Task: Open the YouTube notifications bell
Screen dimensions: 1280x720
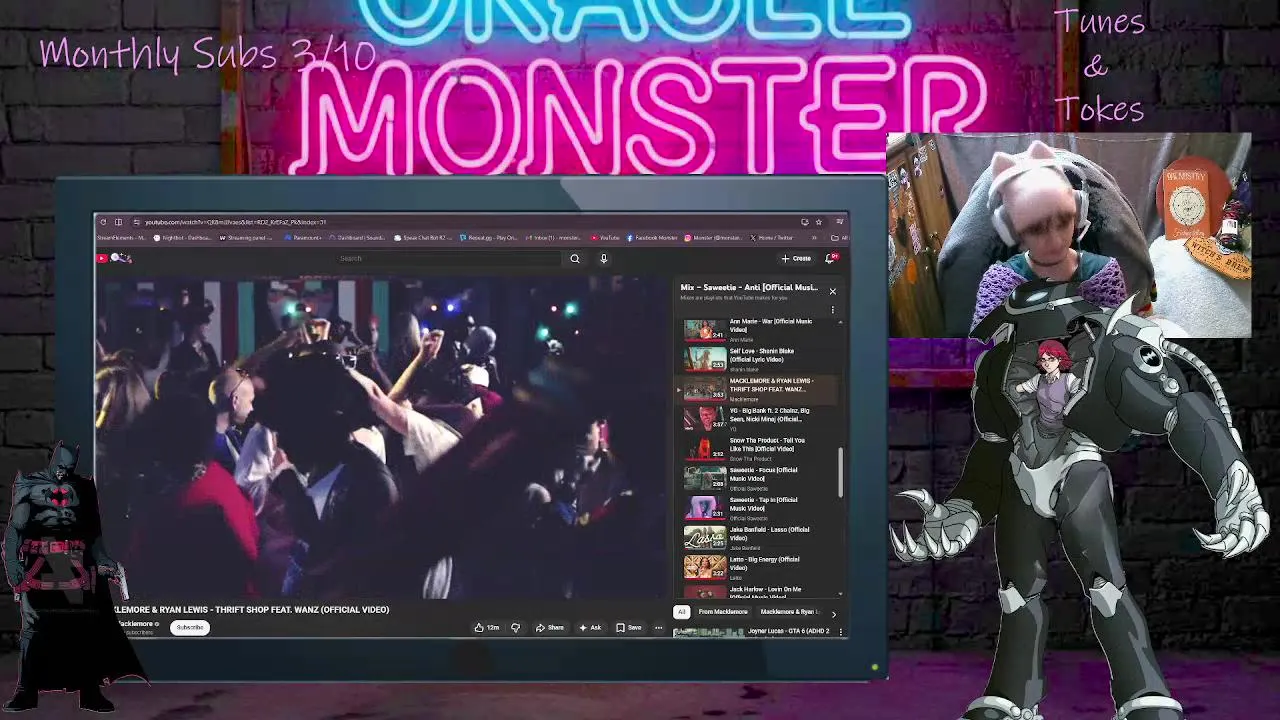Action: click(830, 259)
